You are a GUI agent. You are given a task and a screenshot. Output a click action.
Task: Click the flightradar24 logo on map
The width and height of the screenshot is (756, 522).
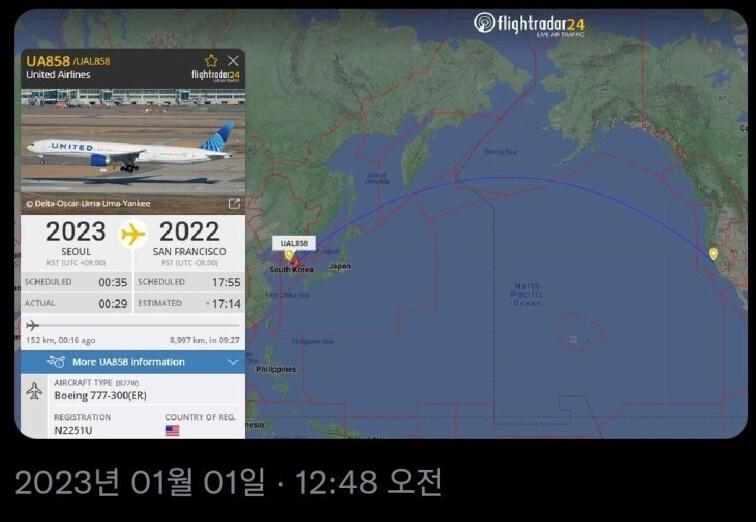(x=529, y=24)
